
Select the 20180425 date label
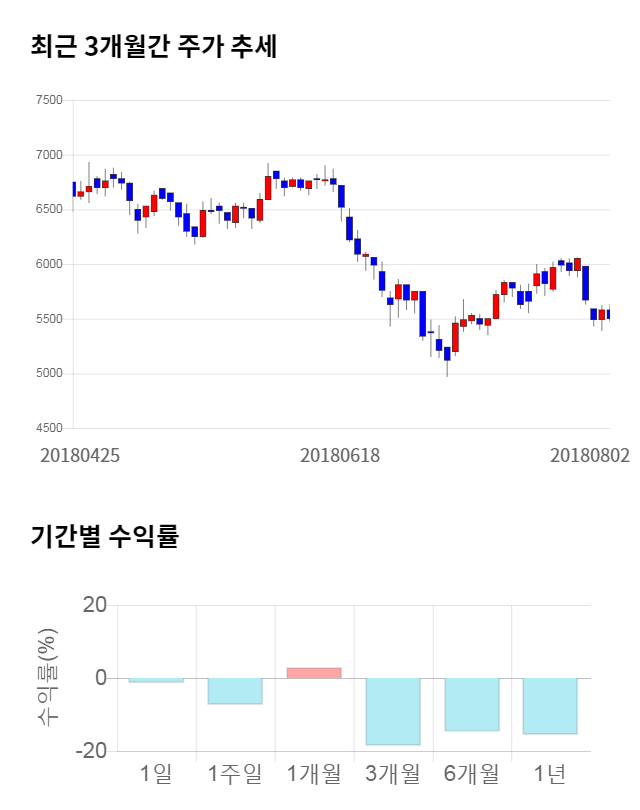click(80, 455)
